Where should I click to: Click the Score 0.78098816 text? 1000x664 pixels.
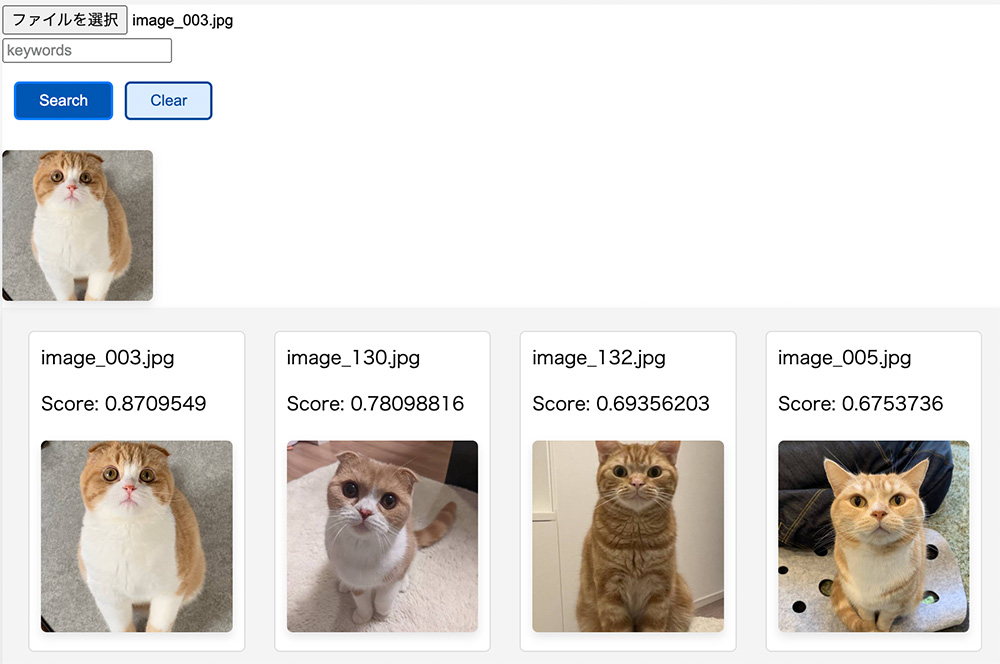[375, 404]
